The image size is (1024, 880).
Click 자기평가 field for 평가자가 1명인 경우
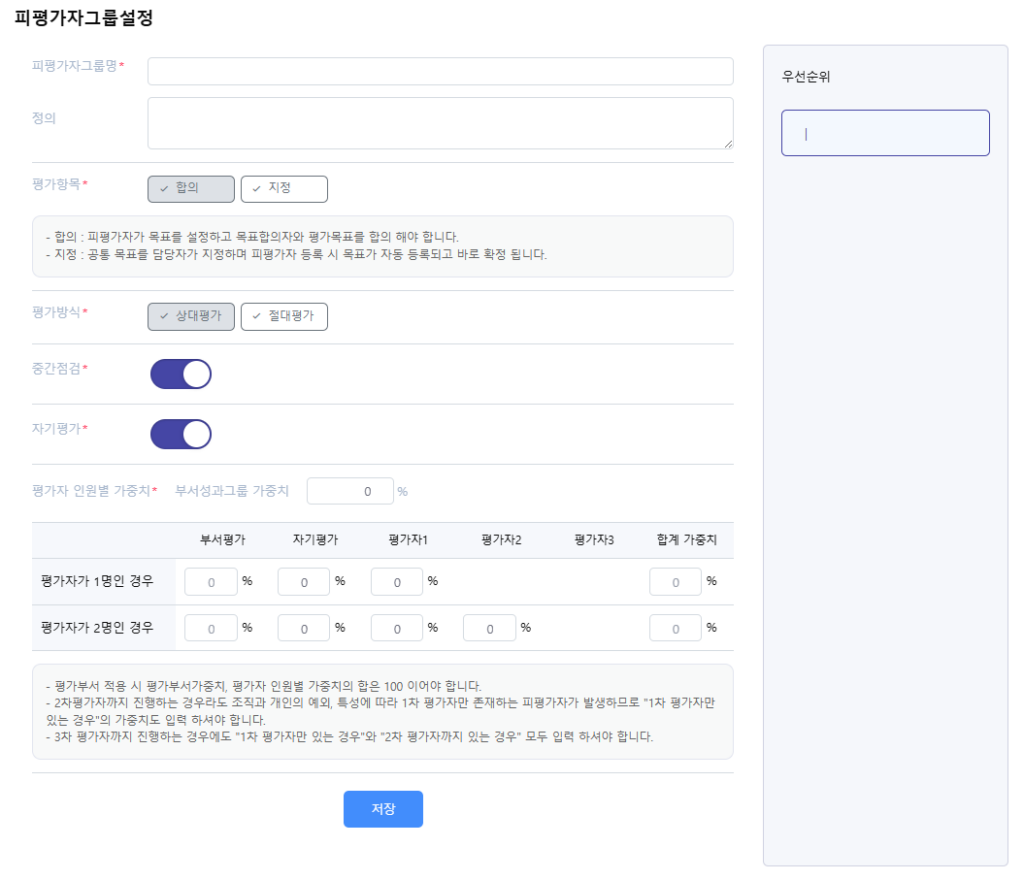click(x=303, y=582)
